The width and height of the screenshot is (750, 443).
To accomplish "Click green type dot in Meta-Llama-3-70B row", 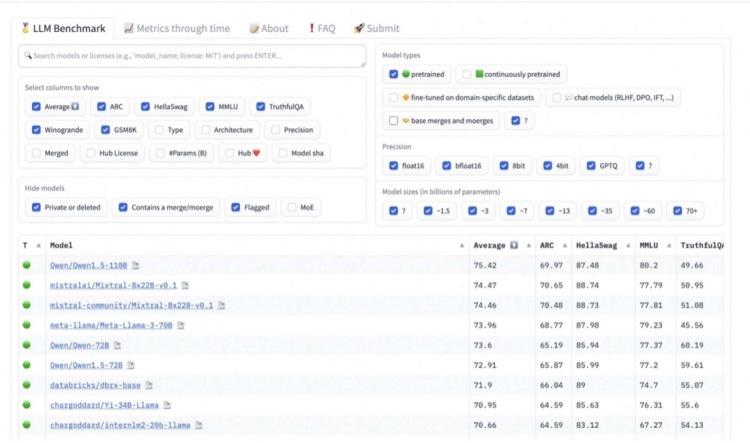I will [26, 325].
